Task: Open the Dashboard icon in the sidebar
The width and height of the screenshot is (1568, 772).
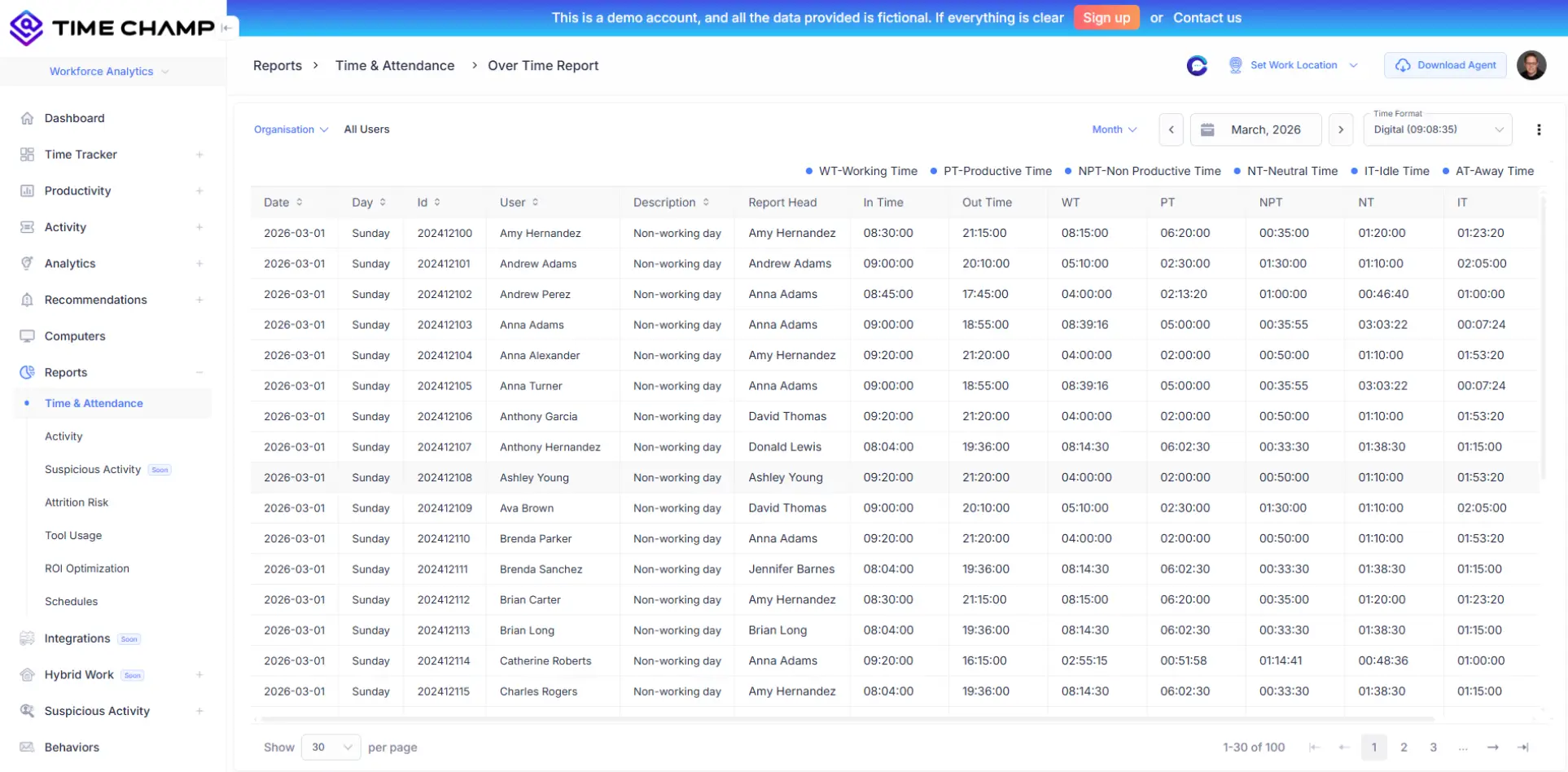Action: tap(28, 118)
